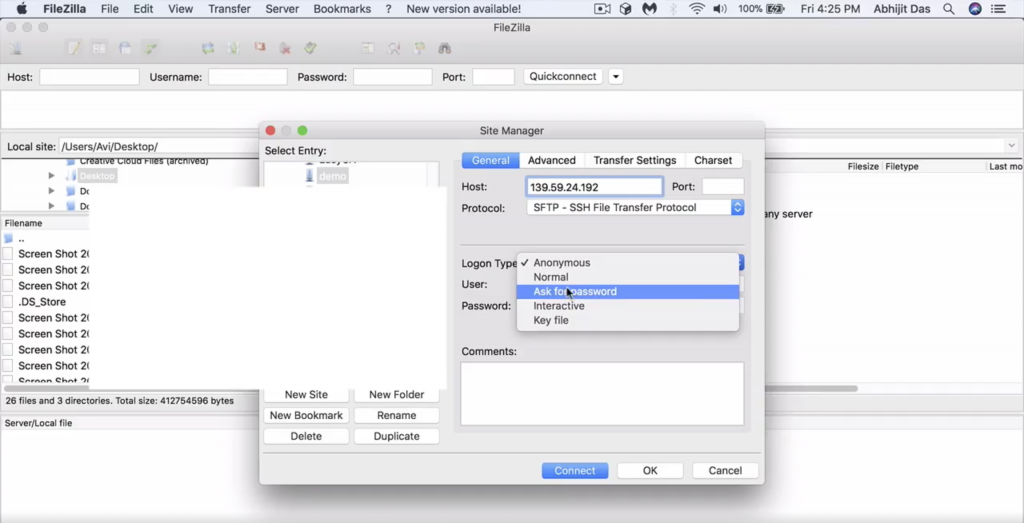Click the Filesize column header
Image resolution: width=1024 pixels, height=523 pixels.
(x=863, y=166)
